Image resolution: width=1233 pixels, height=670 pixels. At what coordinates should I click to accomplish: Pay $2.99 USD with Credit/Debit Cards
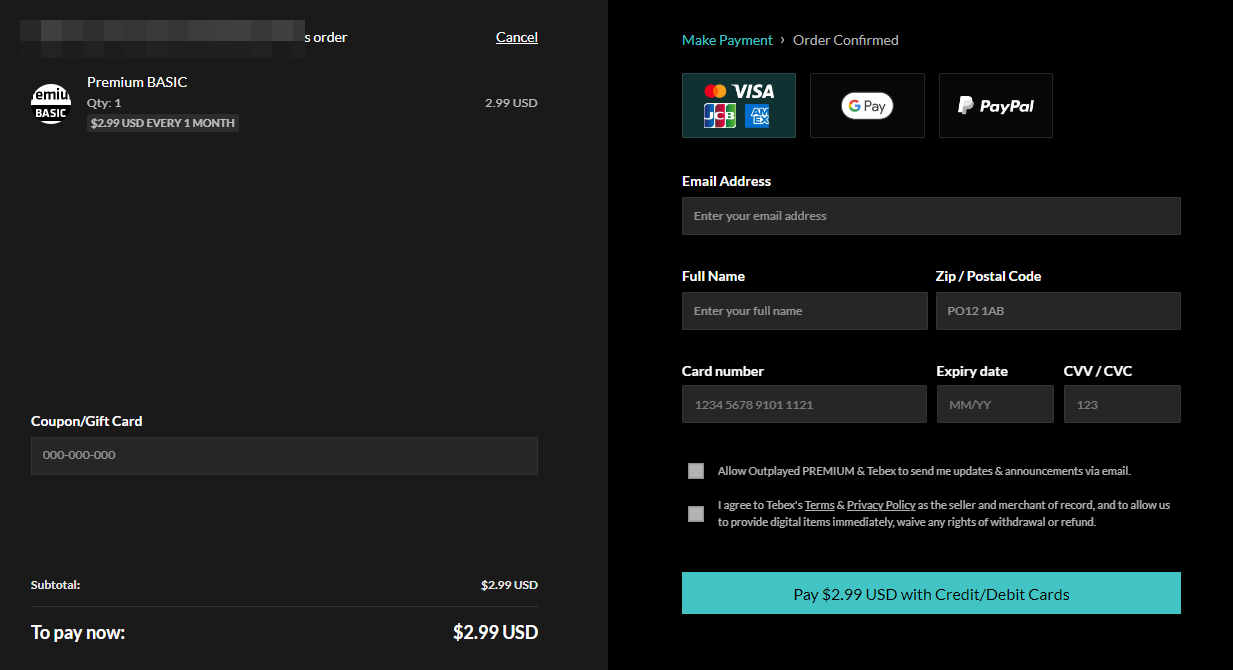[931, 593]
